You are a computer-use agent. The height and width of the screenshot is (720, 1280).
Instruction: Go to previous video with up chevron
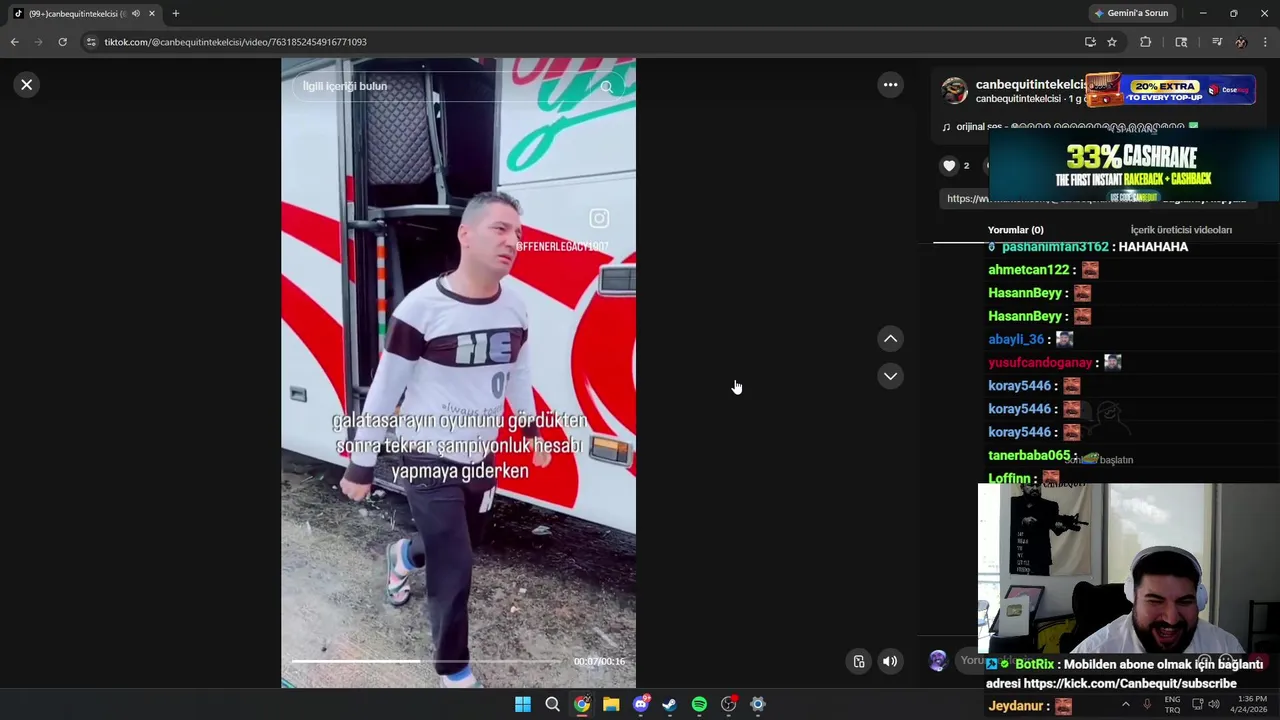tap(890, 339)
